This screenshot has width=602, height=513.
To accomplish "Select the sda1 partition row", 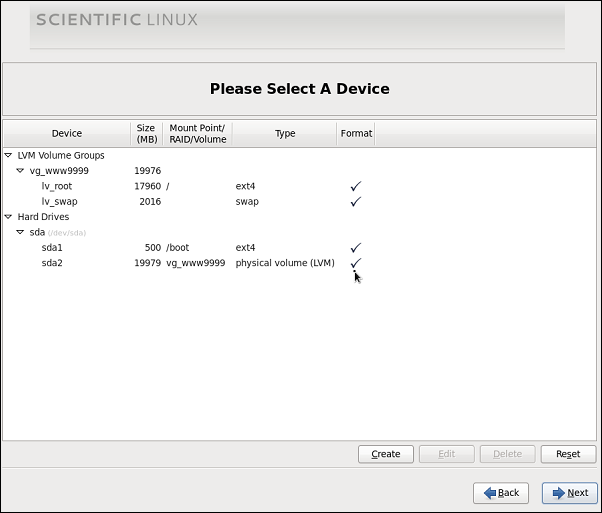I will 299,247.
